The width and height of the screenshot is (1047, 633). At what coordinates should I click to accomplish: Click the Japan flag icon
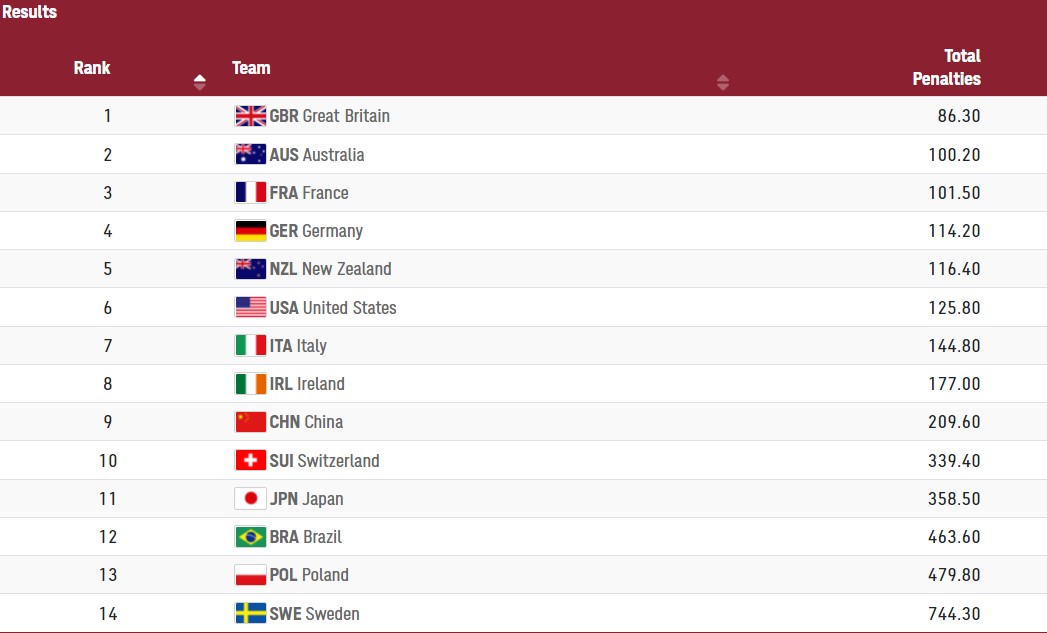coord(250,498)
